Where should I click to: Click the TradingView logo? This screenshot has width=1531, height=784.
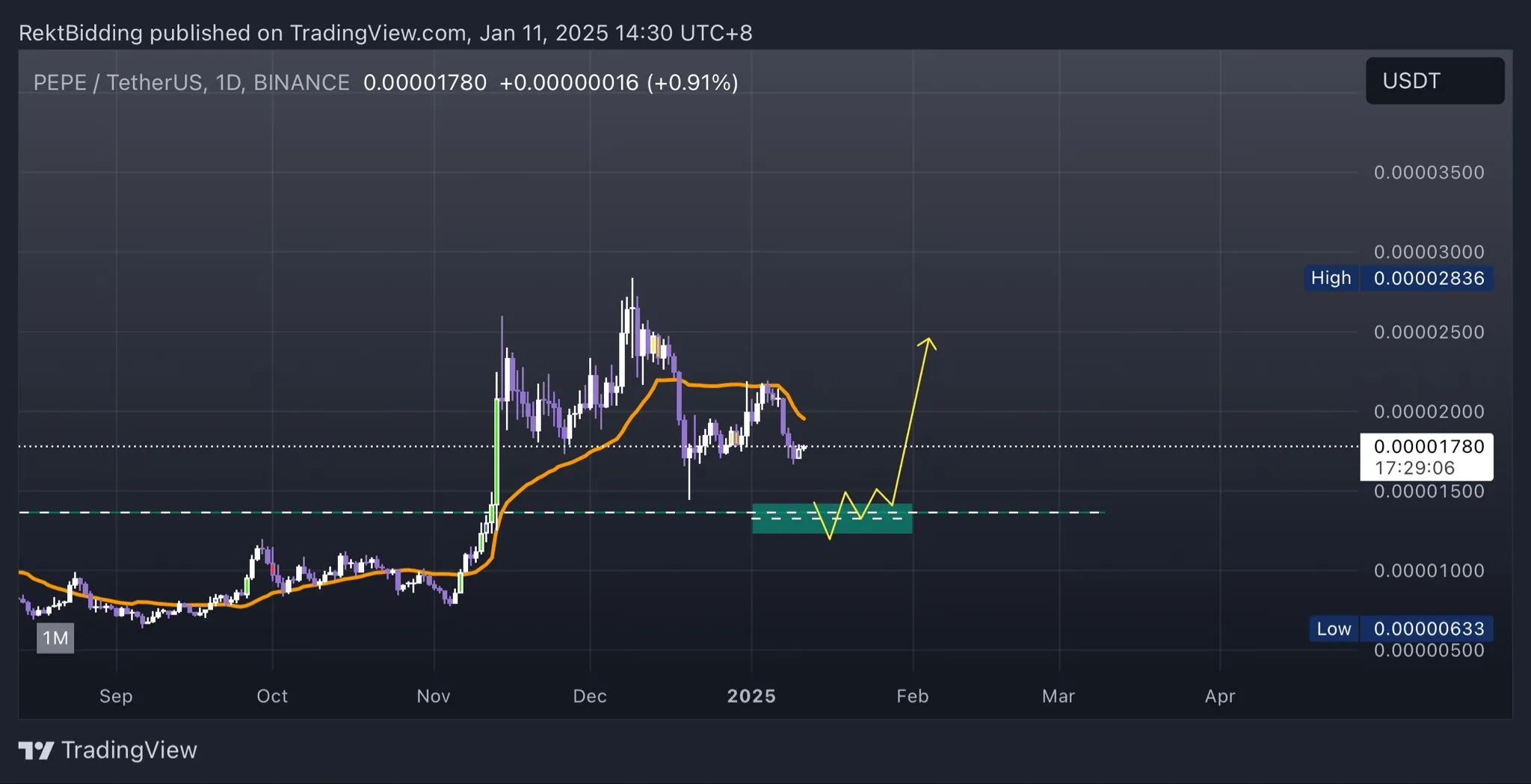[108, 750]
